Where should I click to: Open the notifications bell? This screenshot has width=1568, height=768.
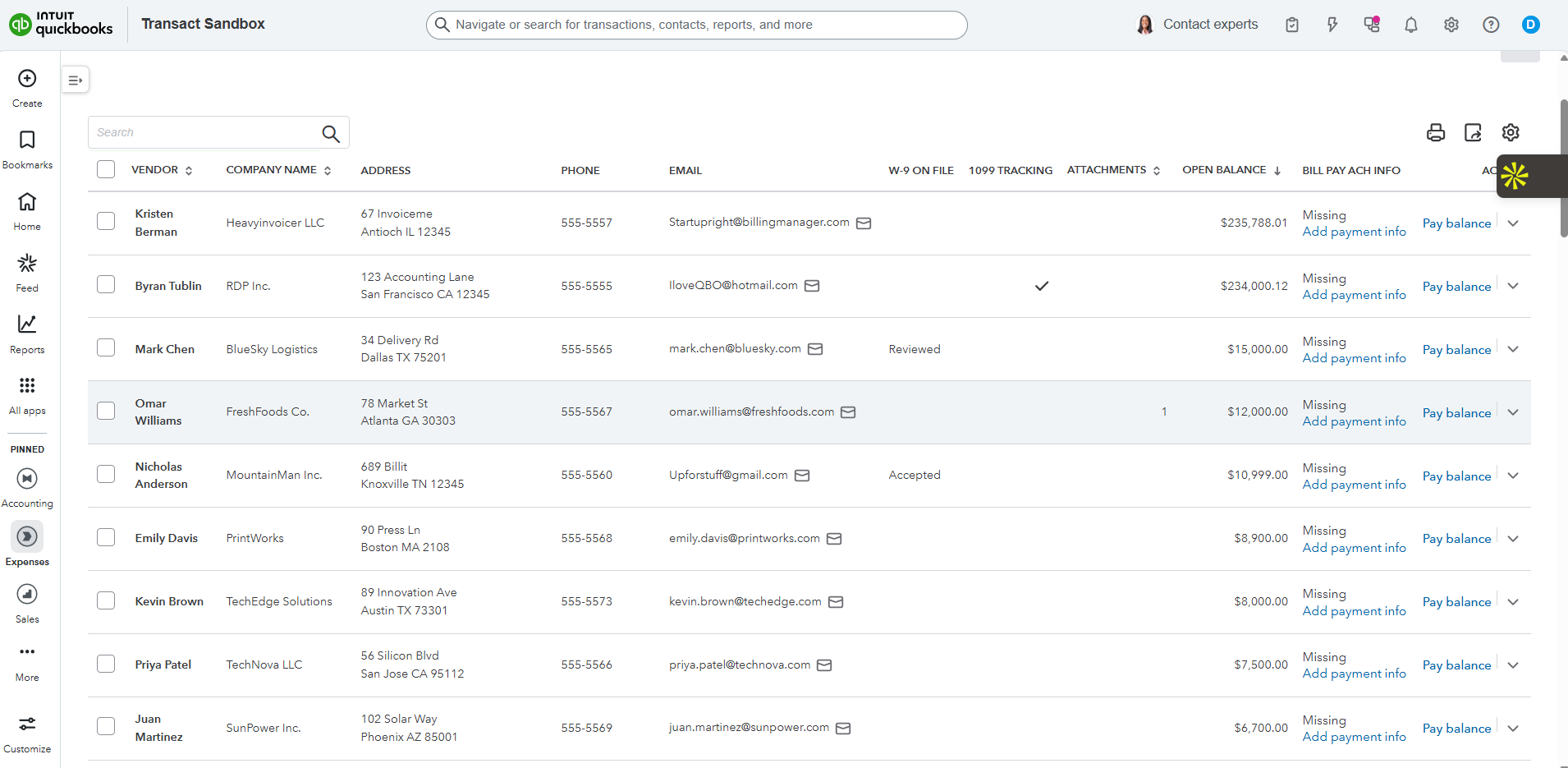click(1410, 25)
